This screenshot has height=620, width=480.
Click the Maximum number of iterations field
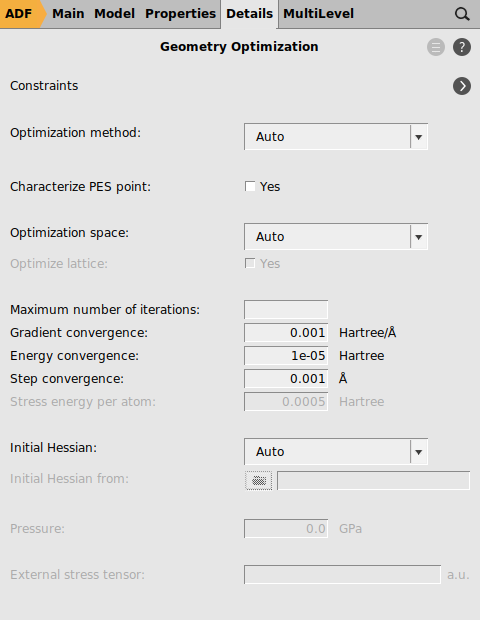286,310
